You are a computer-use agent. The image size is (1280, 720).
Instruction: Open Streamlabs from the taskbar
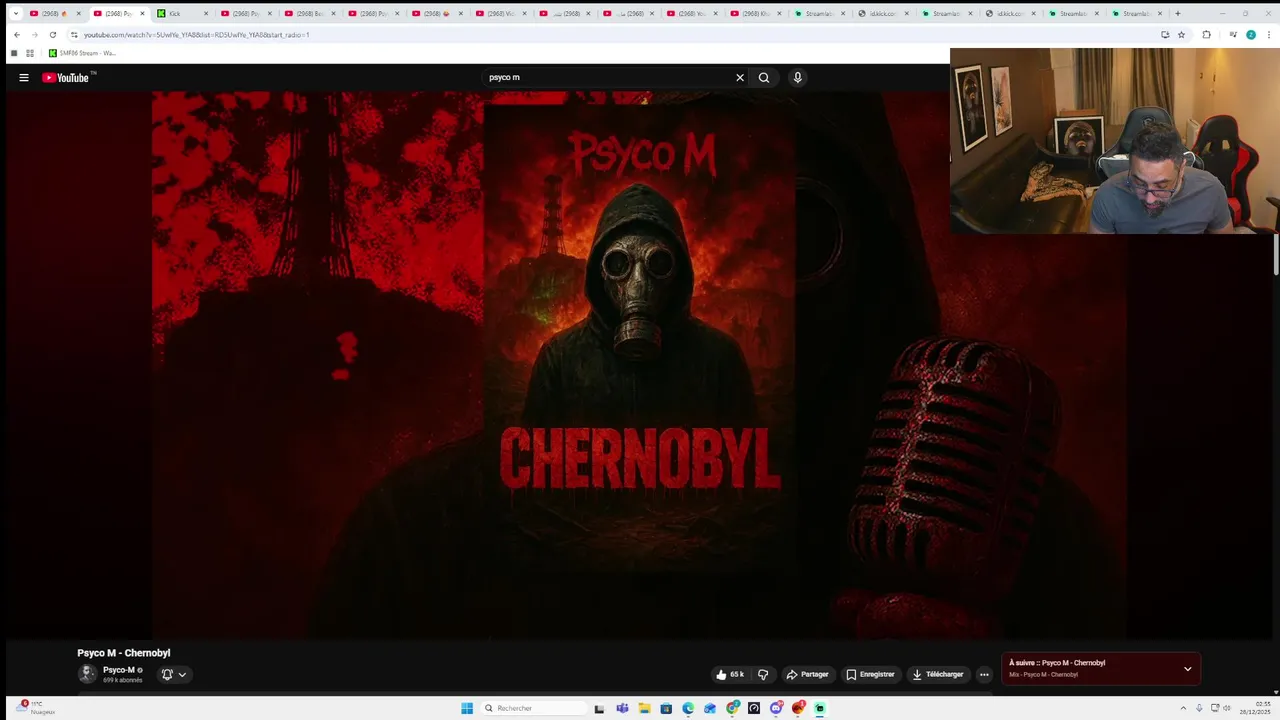820,708
